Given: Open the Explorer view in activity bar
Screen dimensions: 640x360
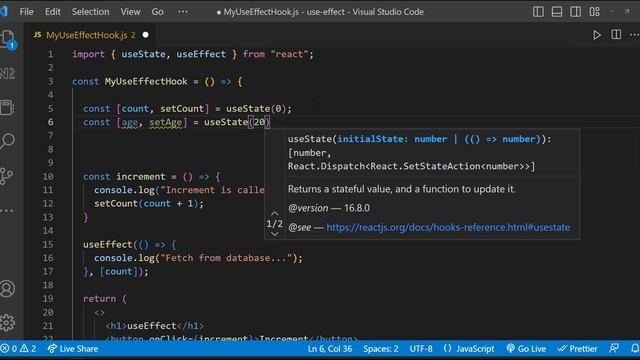Looking at the screenshot, I should click(x=8, y=40).
